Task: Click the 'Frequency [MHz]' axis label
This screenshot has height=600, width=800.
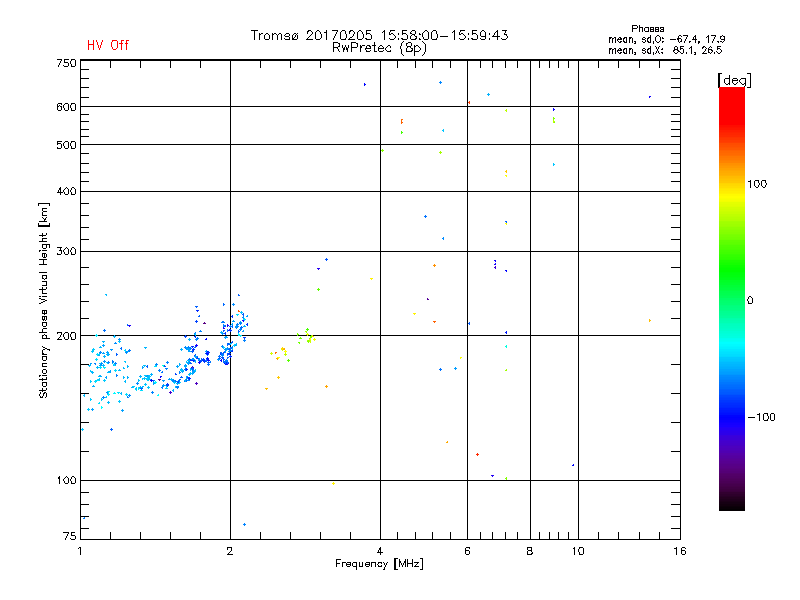Action: coord(379,564)
